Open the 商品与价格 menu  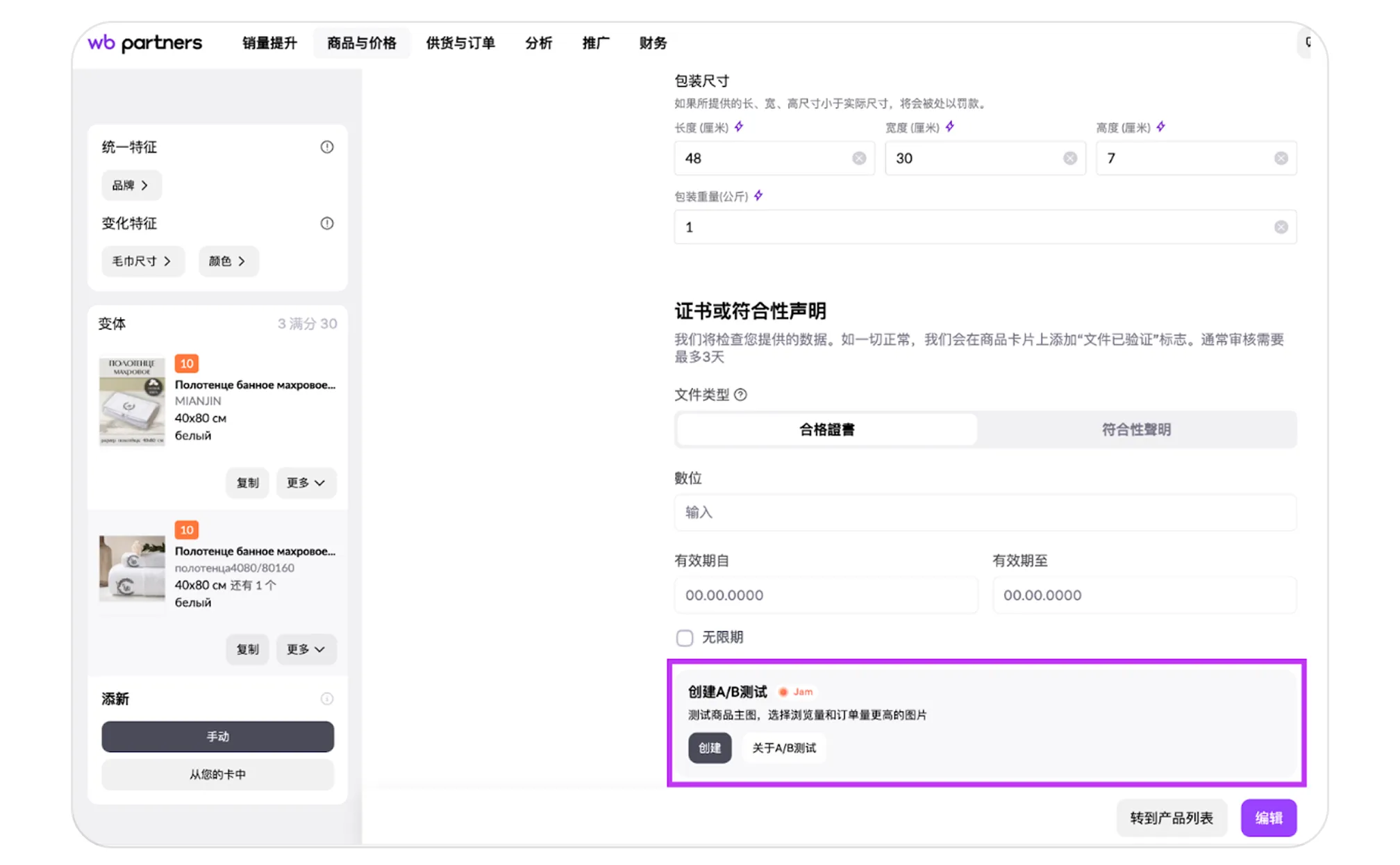click(362, 43)
